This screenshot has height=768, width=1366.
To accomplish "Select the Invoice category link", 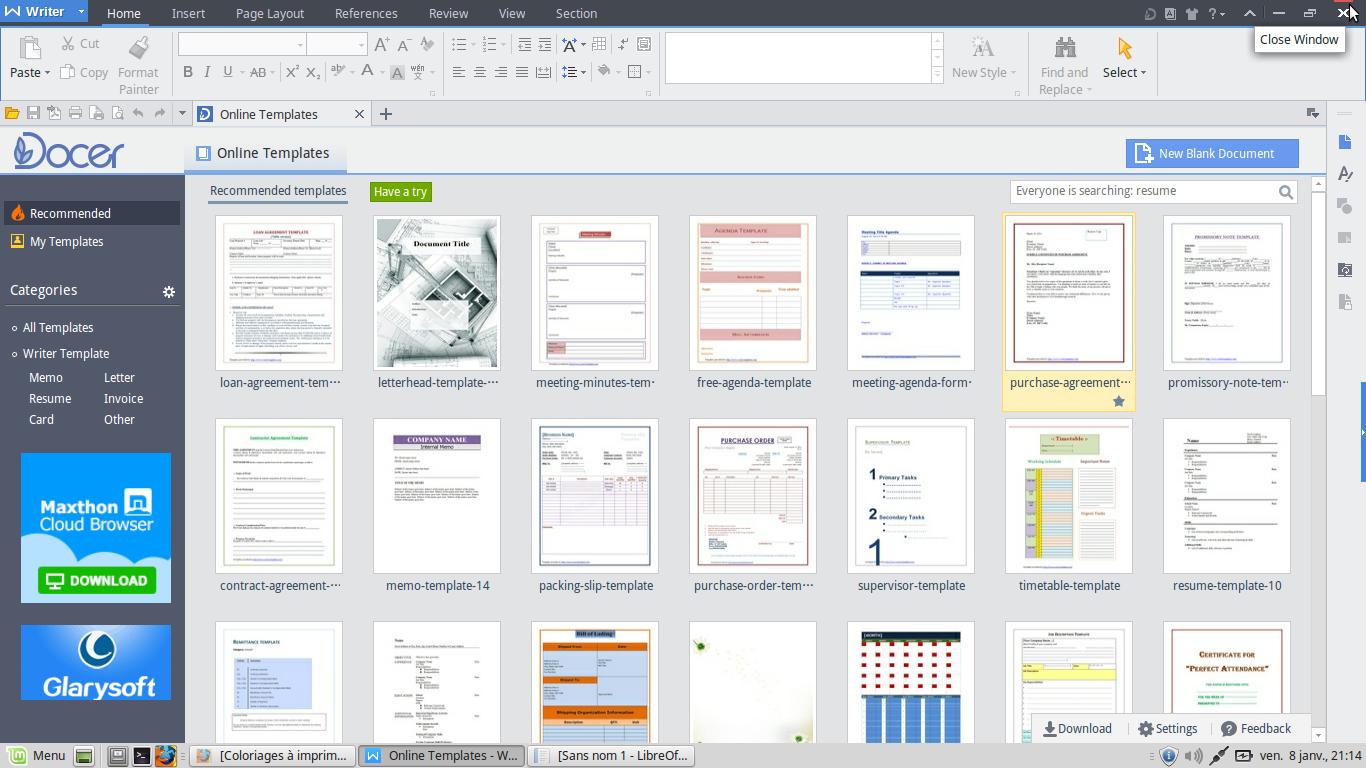I will coord(123,398).
